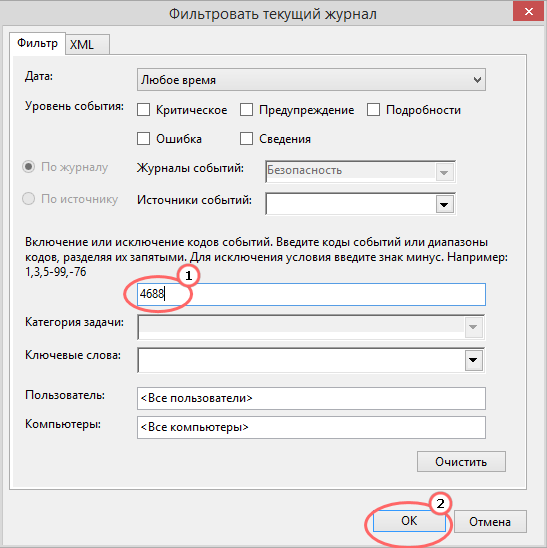Open the Дата time range dropdown
Viewport: 547px width, 548px height.
311,80
